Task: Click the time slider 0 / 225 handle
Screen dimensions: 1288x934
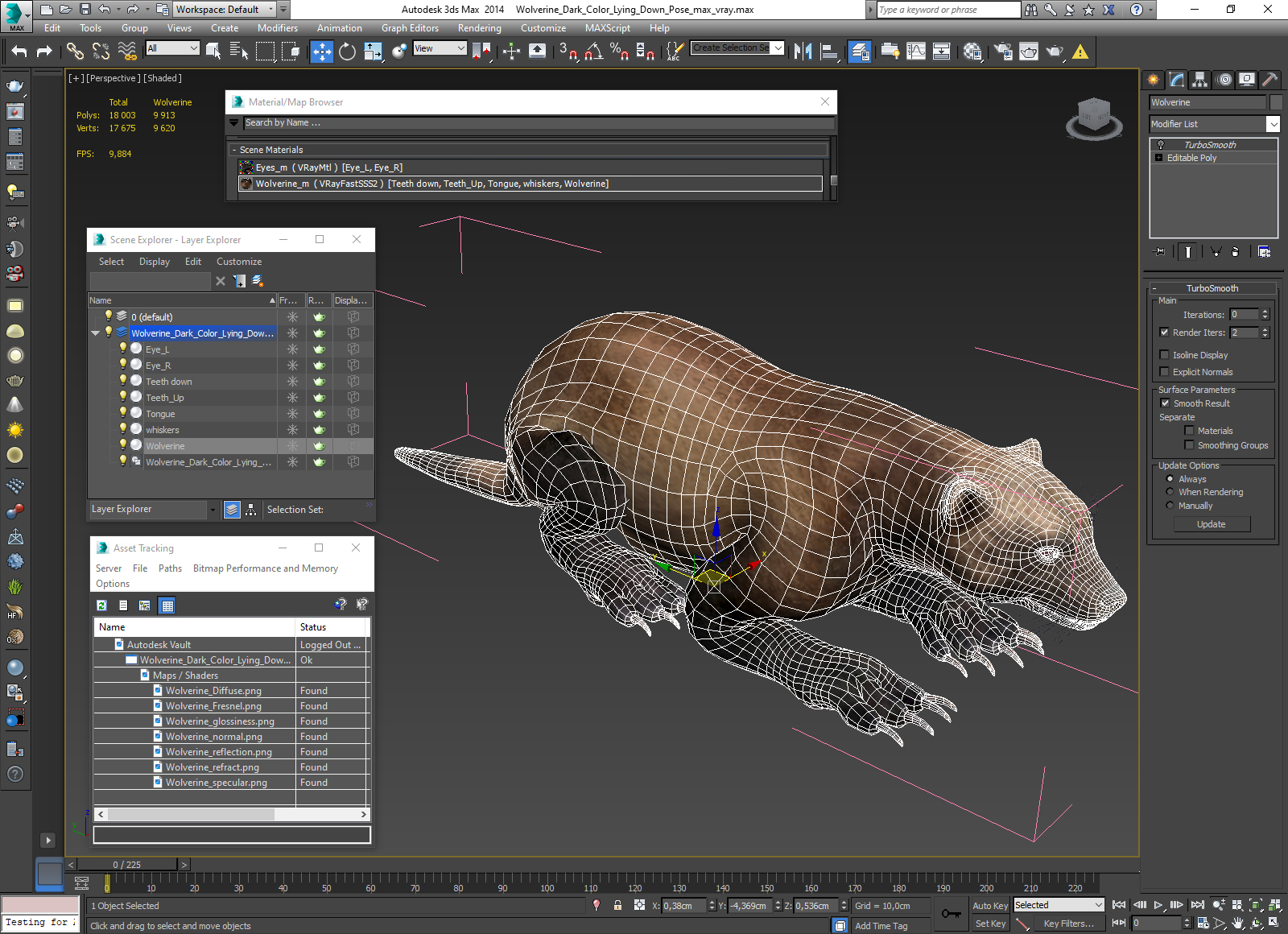Action: pos(126,865)
